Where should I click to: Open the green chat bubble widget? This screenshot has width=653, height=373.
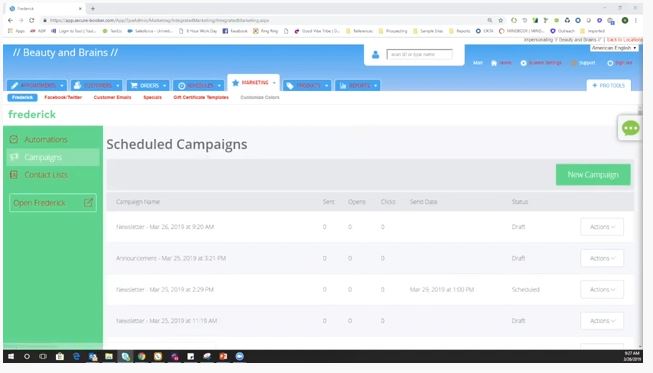click(630, 128)
